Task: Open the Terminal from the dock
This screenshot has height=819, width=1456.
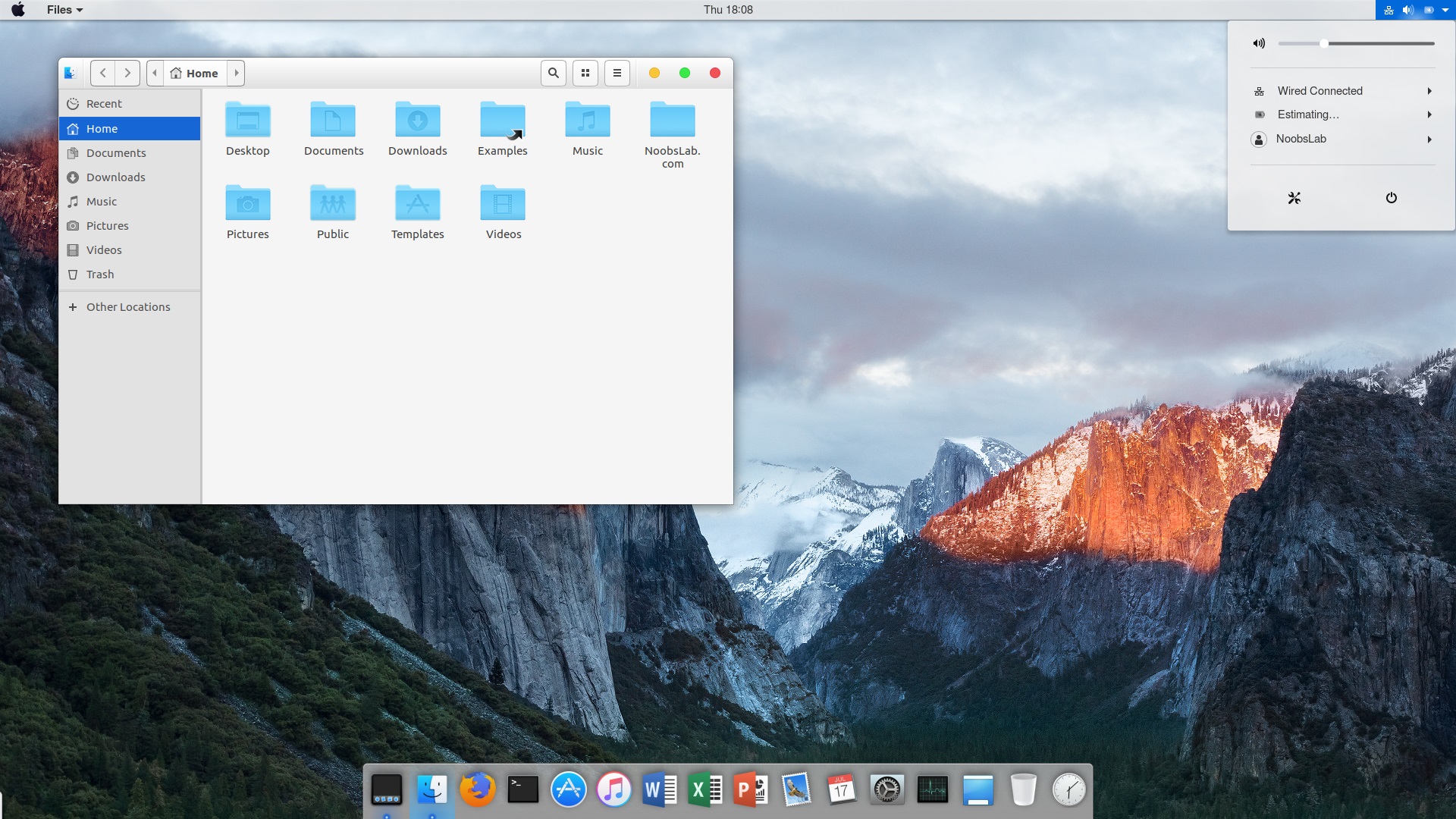Action: tap(523, 789)
